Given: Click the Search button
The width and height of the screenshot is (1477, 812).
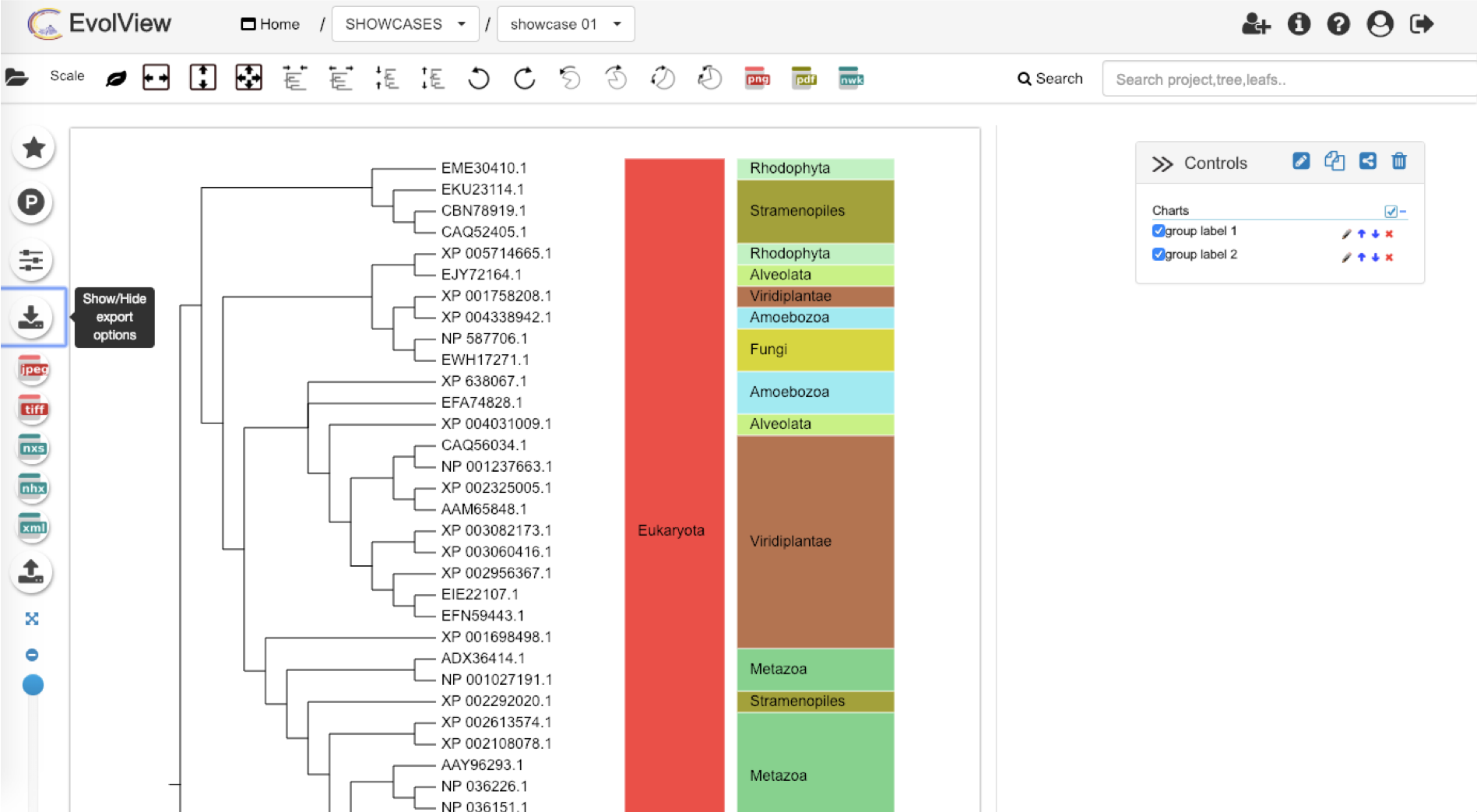Looking at the screenshot, I should click(1050, 79).
